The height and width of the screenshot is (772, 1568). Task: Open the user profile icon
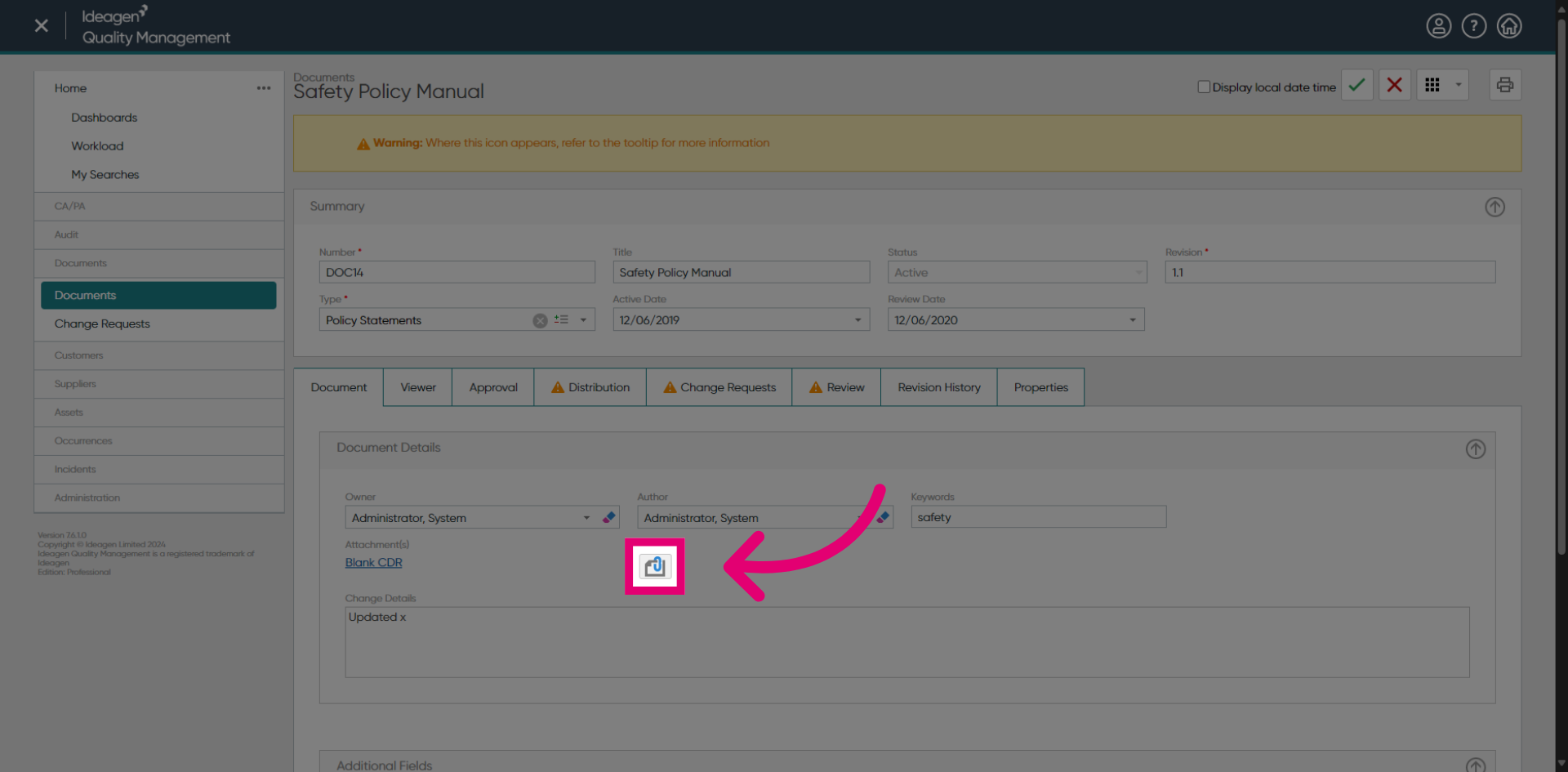click(x=1438, y=26)
